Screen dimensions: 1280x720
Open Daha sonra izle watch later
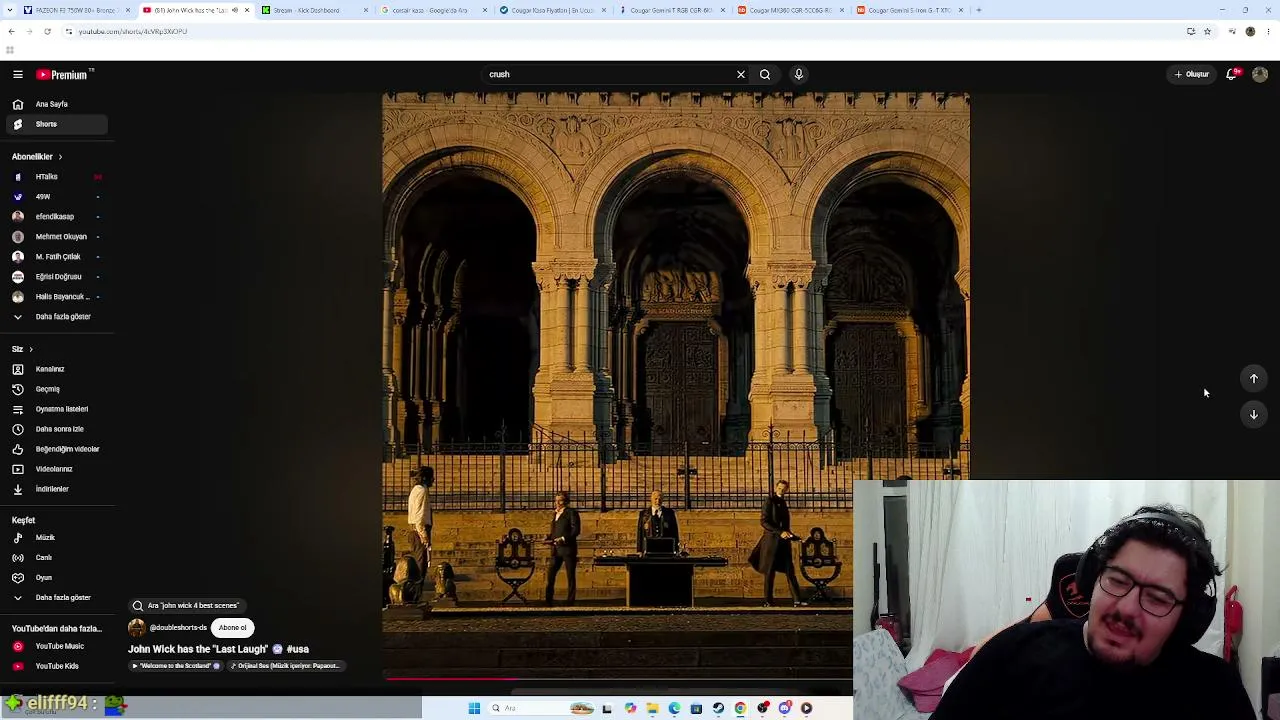click(56, 429)
